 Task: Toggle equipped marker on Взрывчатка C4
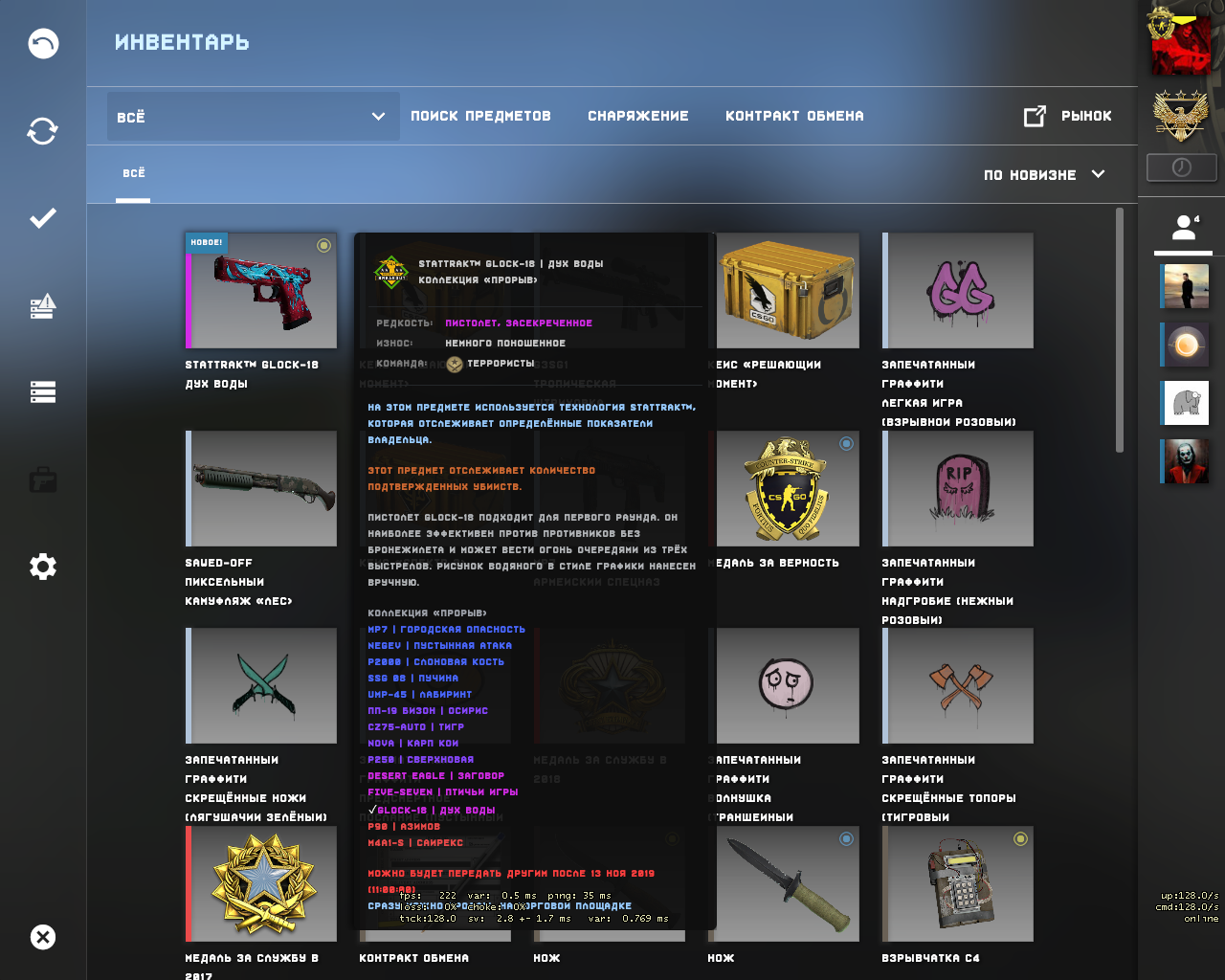[1020, 839]
